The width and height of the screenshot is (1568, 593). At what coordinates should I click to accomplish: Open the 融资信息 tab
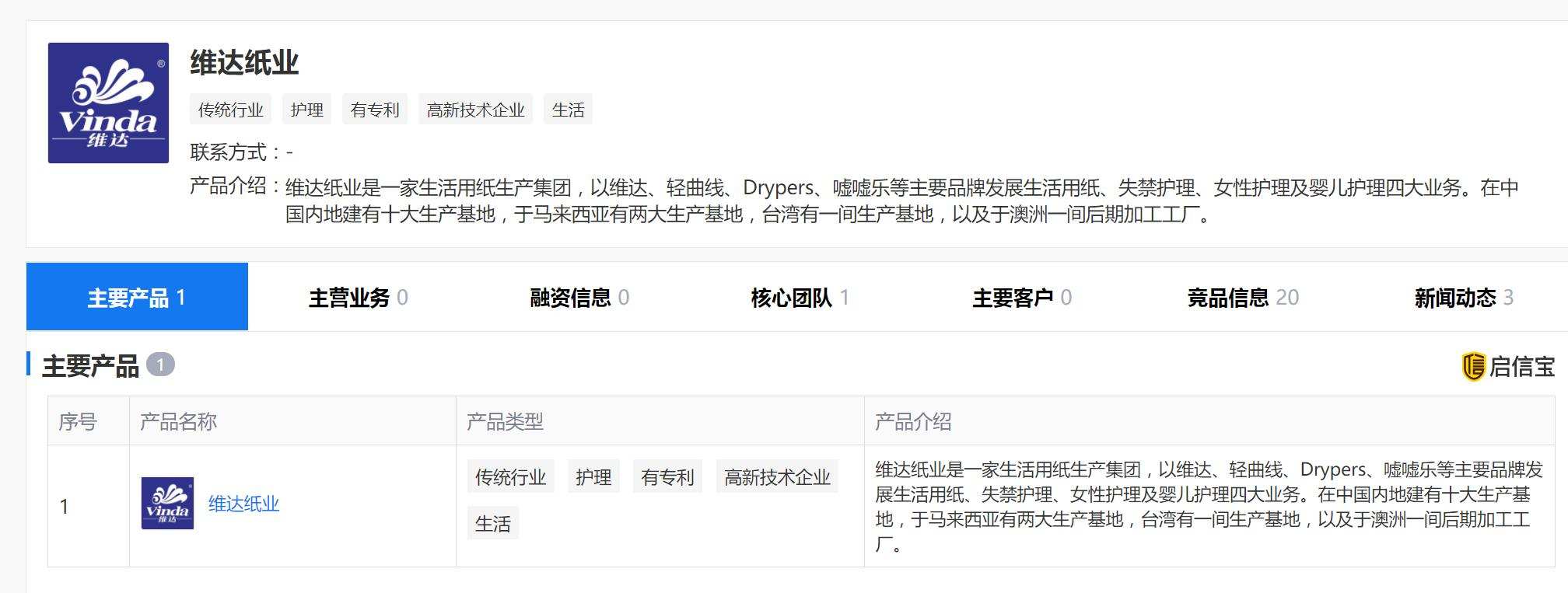coord(579,297)
